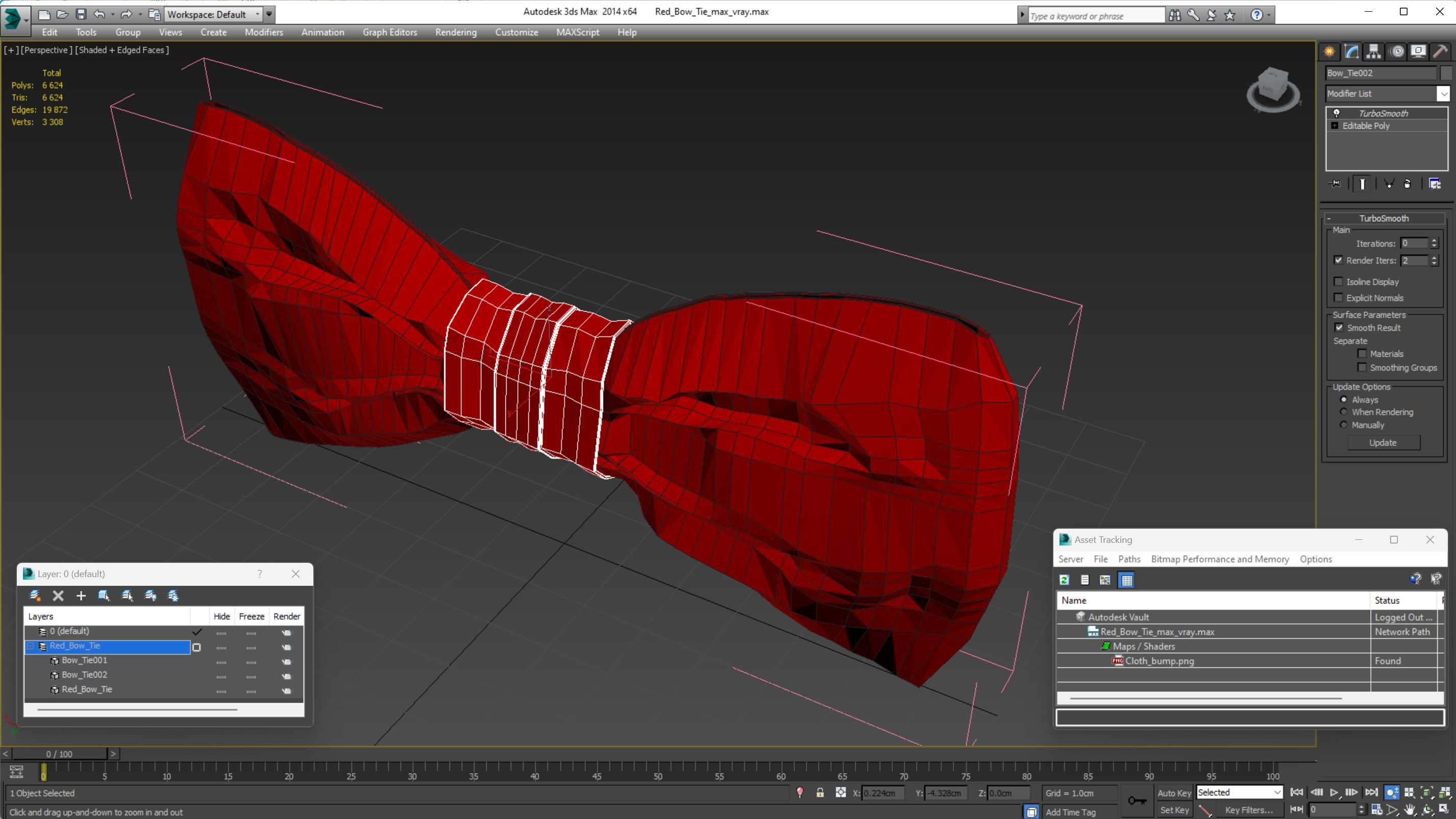Click Make Unique icon in modifier stack
This screenshot has height=819, width=1456.
click(1389, 184)
